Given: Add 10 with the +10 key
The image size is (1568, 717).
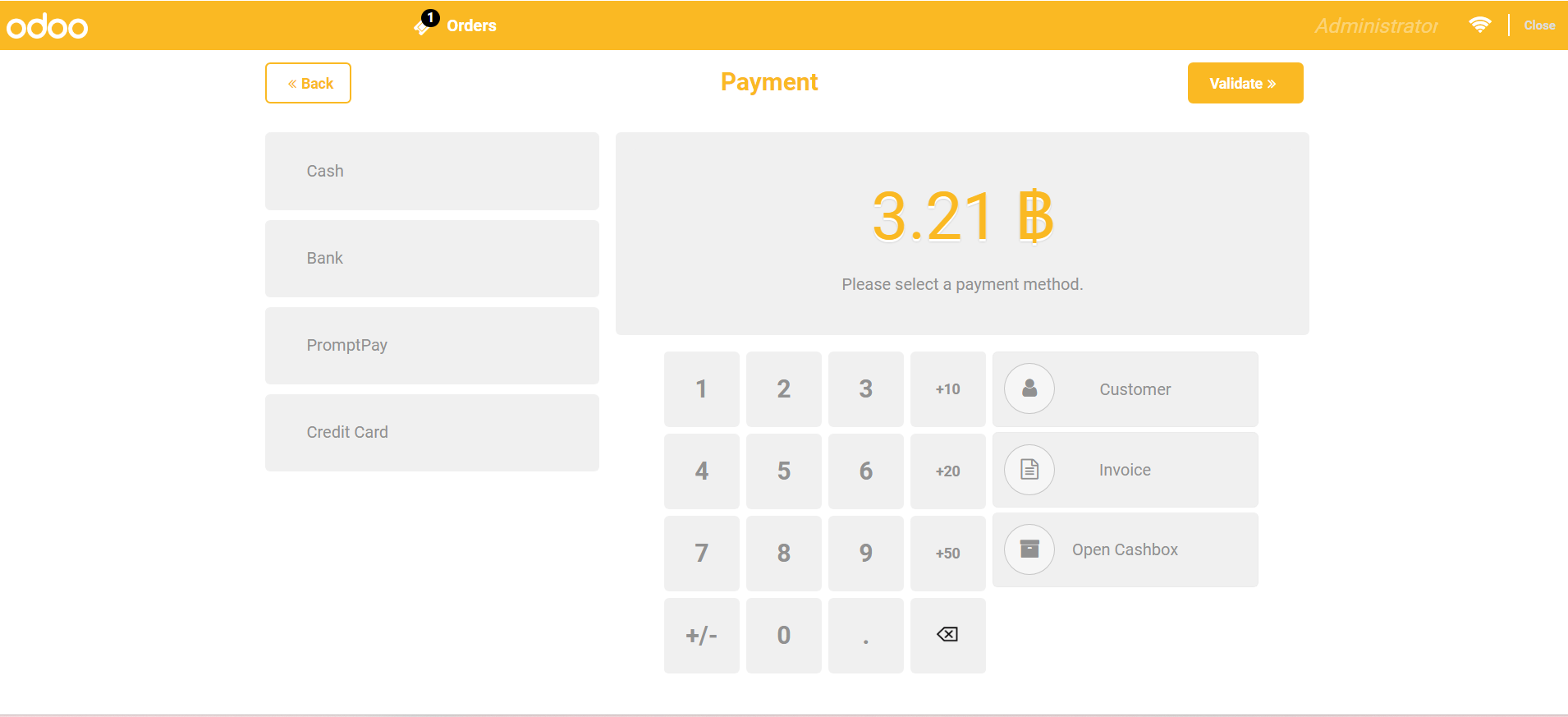Looking at the screenshot, I should [x=948, y=388].
